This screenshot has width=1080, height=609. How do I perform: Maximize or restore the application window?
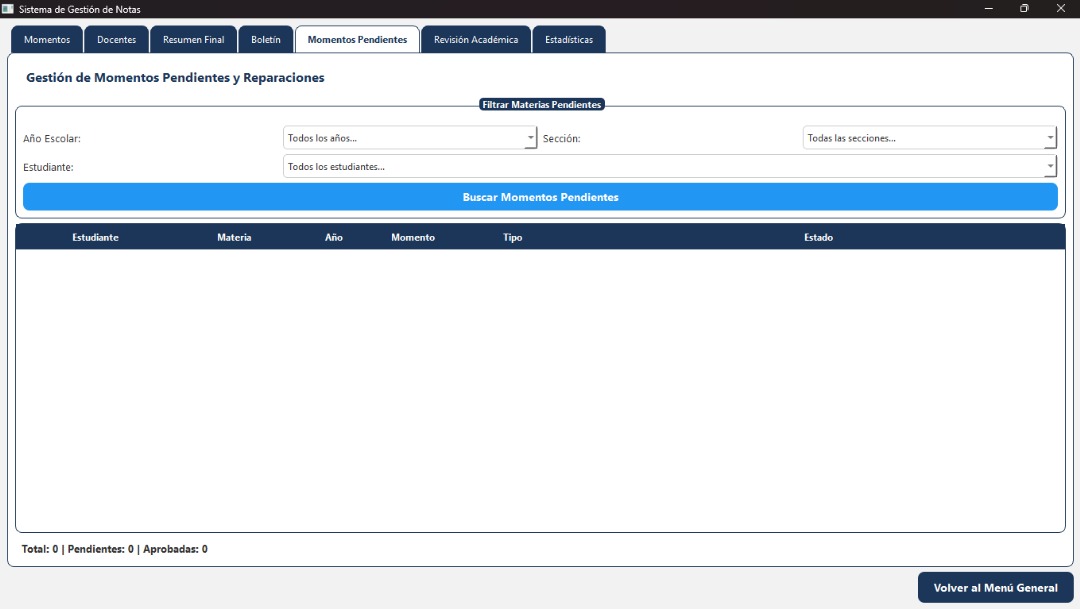coord(1024,9)
